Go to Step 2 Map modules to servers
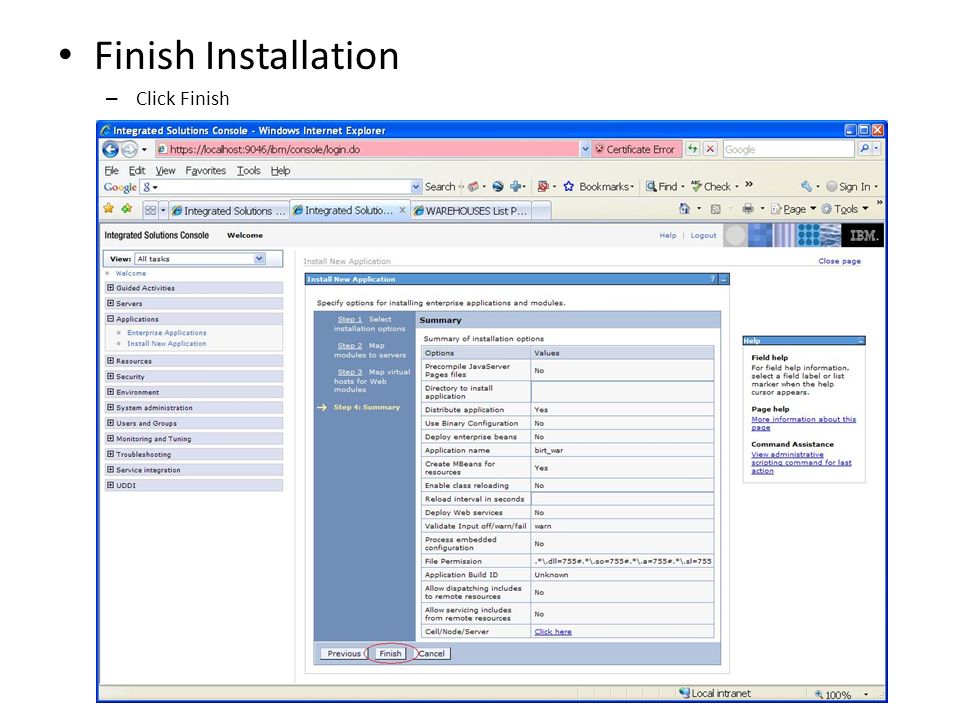Screen dimensions: 960x720 pyautogui.click(x=350, y=345)
